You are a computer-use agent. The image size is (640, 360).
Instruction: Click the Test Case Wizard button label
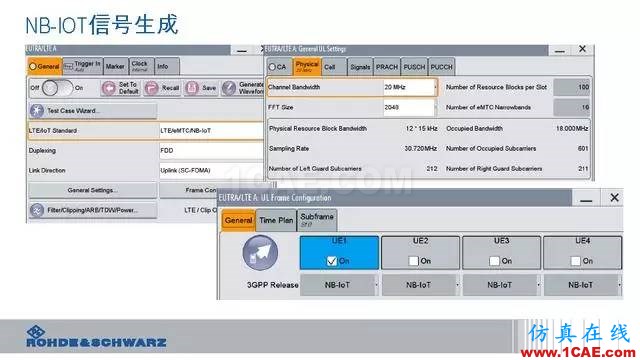[72, 111]
